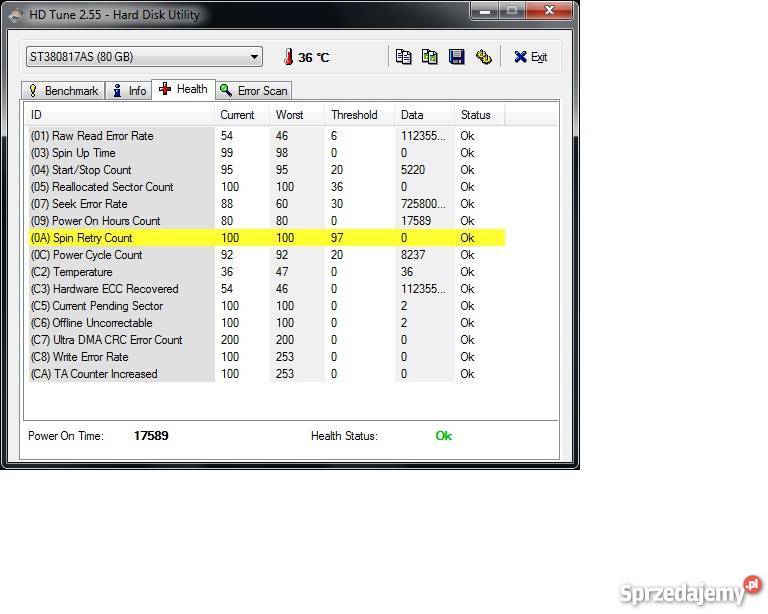Minimize the HD Tune window
Screen dimensions: 768x614
coord(484,11)
